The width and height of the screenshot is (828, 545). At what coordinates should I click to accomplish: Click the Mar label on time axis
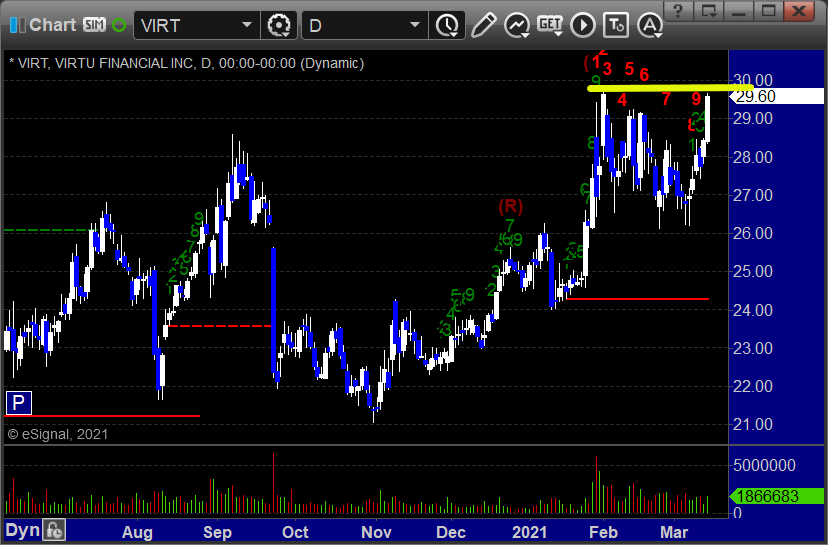pos(674,532)
